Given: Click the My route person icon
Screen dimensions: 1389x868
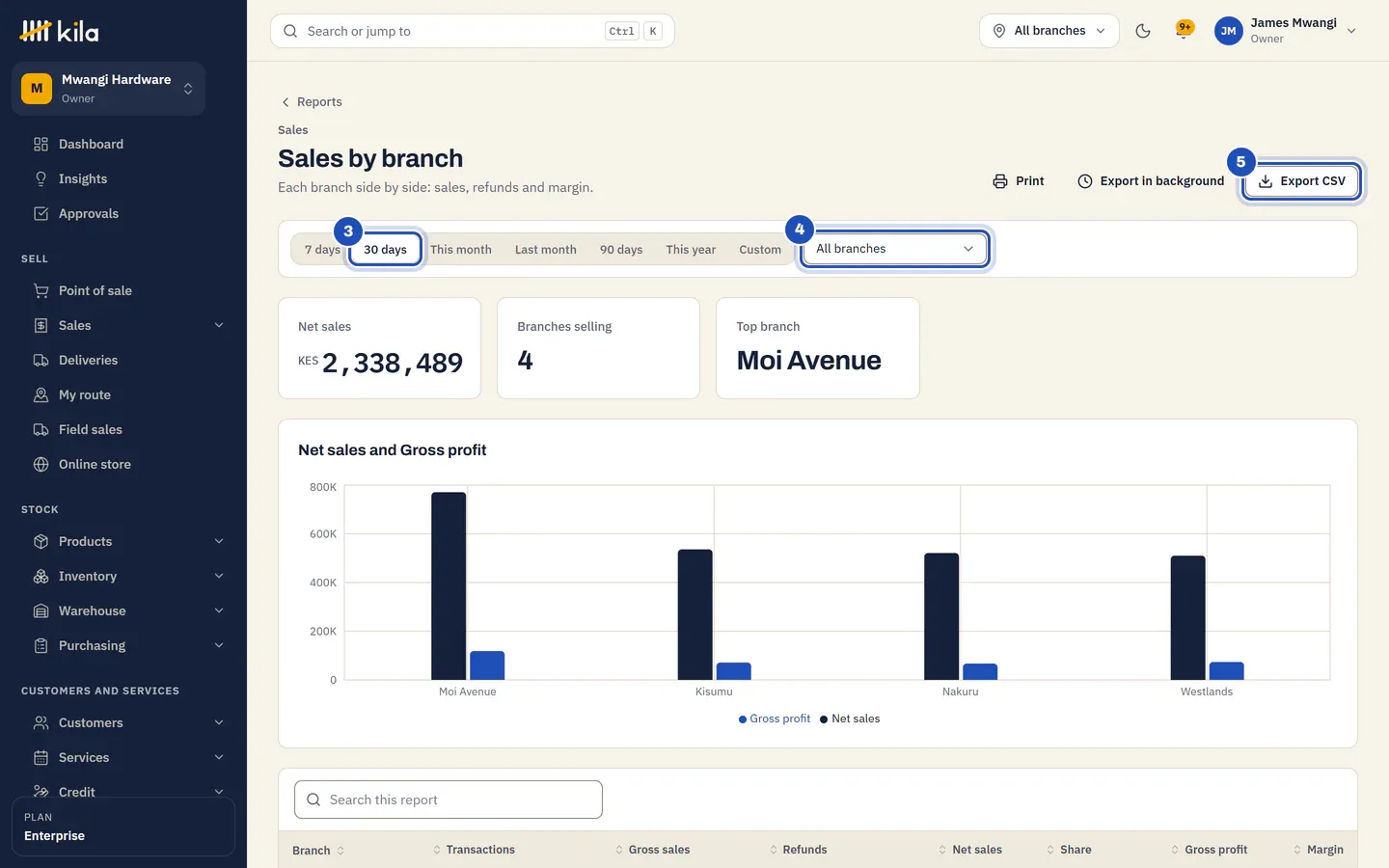Looking at the screenshot, I should [x=41, y=395].
